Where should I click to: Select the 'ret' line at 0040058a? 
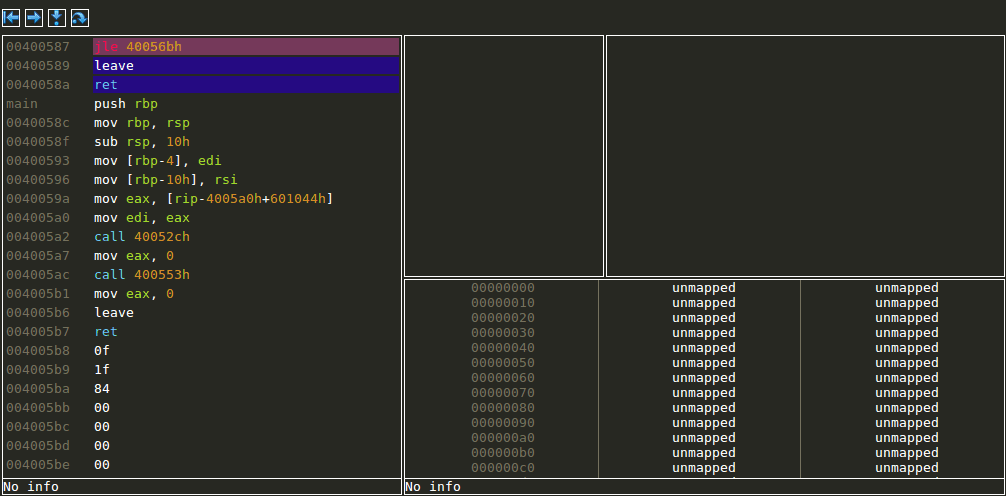pyautogui.click(x=246, y=85)
